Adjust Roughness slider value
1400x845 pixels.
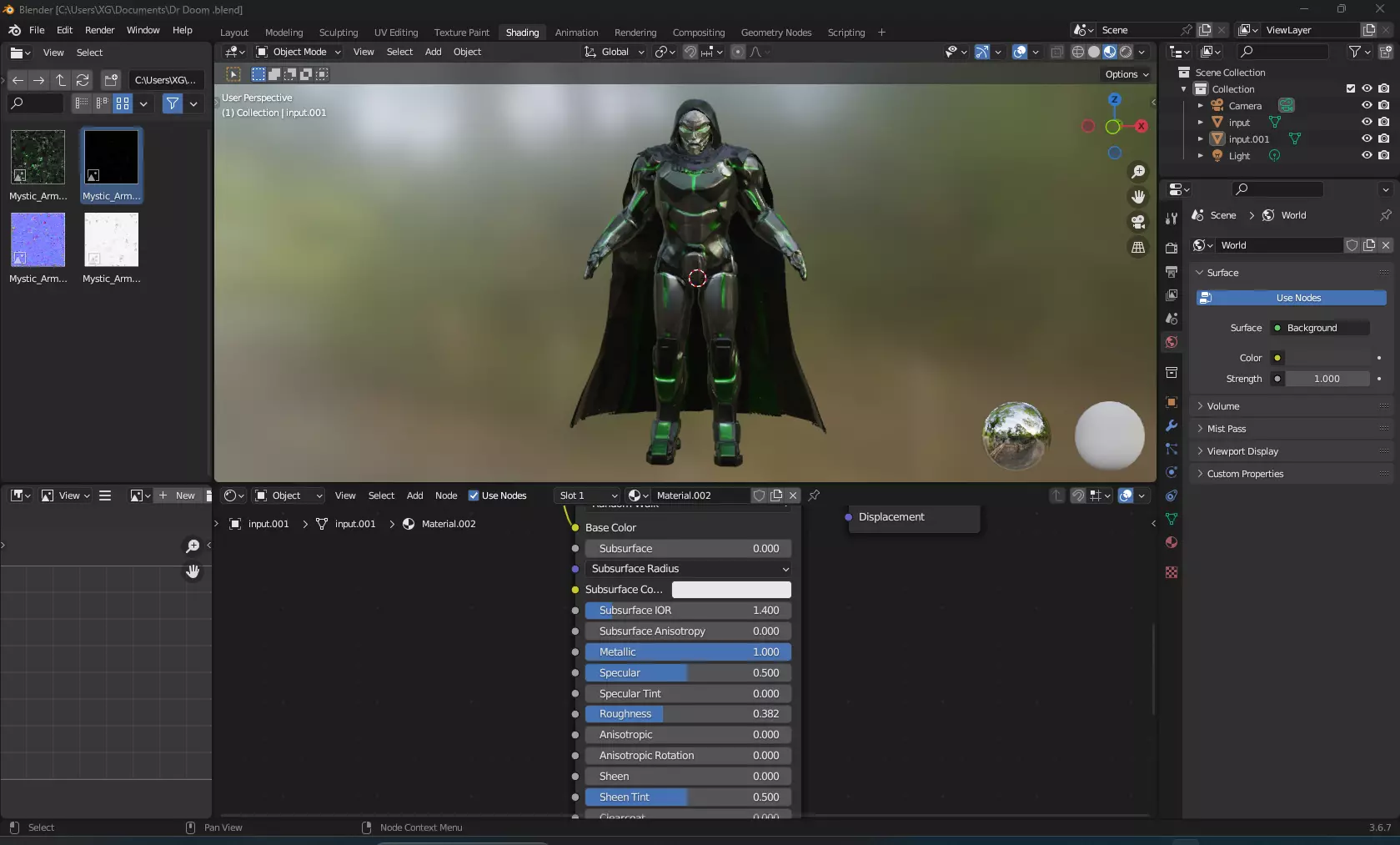[688, 714]
